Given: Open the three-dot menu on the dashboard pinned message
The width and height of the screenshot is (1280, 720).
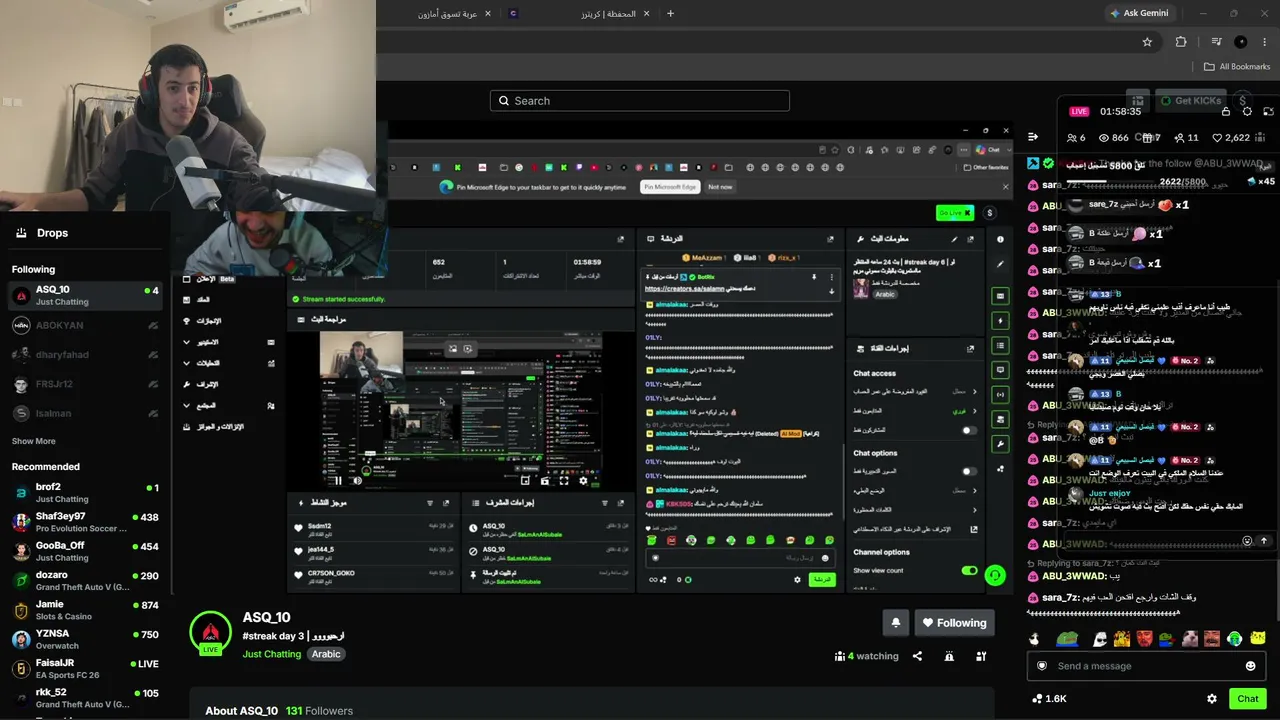Looking at the screenshot, I should point(832,277).
